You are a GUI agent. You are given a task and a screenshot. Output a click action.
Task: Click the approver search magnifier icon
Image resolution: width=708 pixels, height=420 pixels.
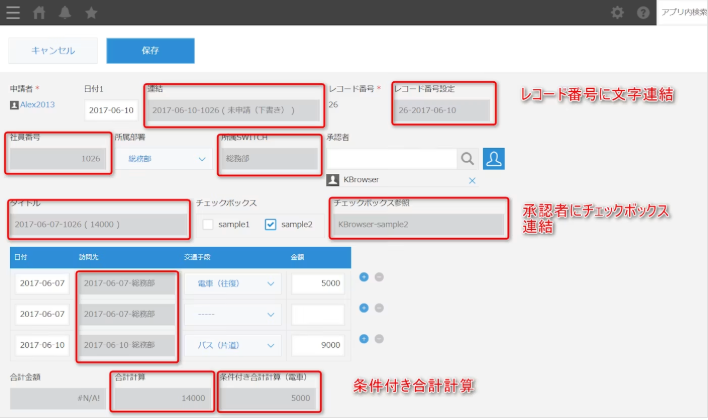(467, 159)
